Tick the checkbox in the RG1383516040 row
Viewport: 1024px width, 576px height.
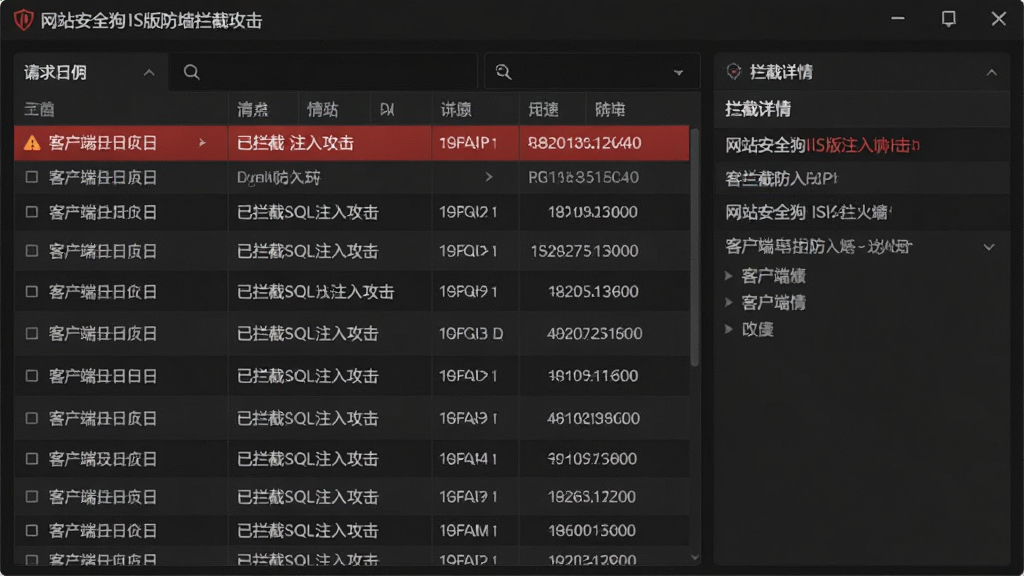[x=31, y=177]
